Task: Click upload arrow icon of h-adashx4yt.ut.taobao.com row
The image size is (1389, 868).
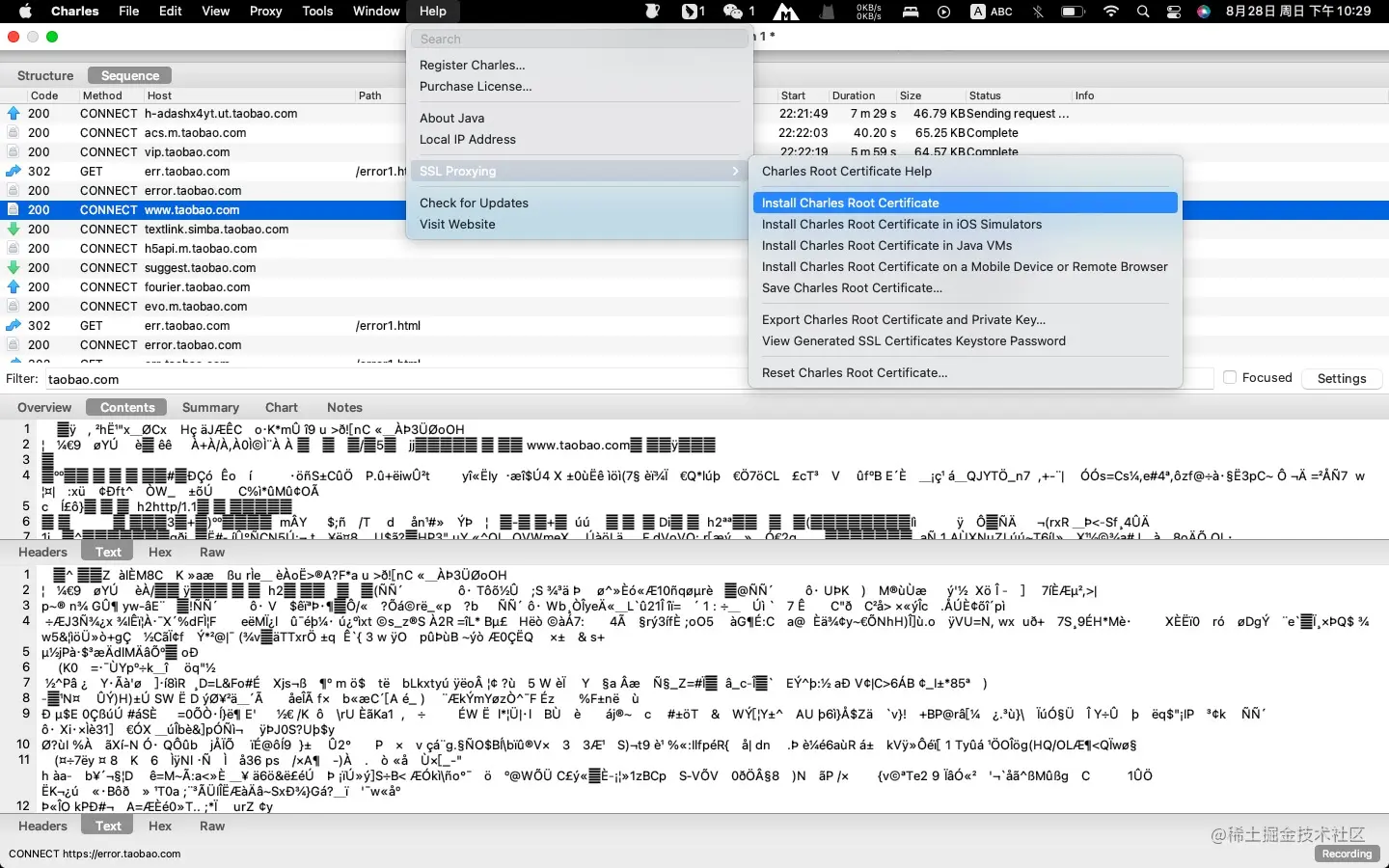Action: click(14, 114)
